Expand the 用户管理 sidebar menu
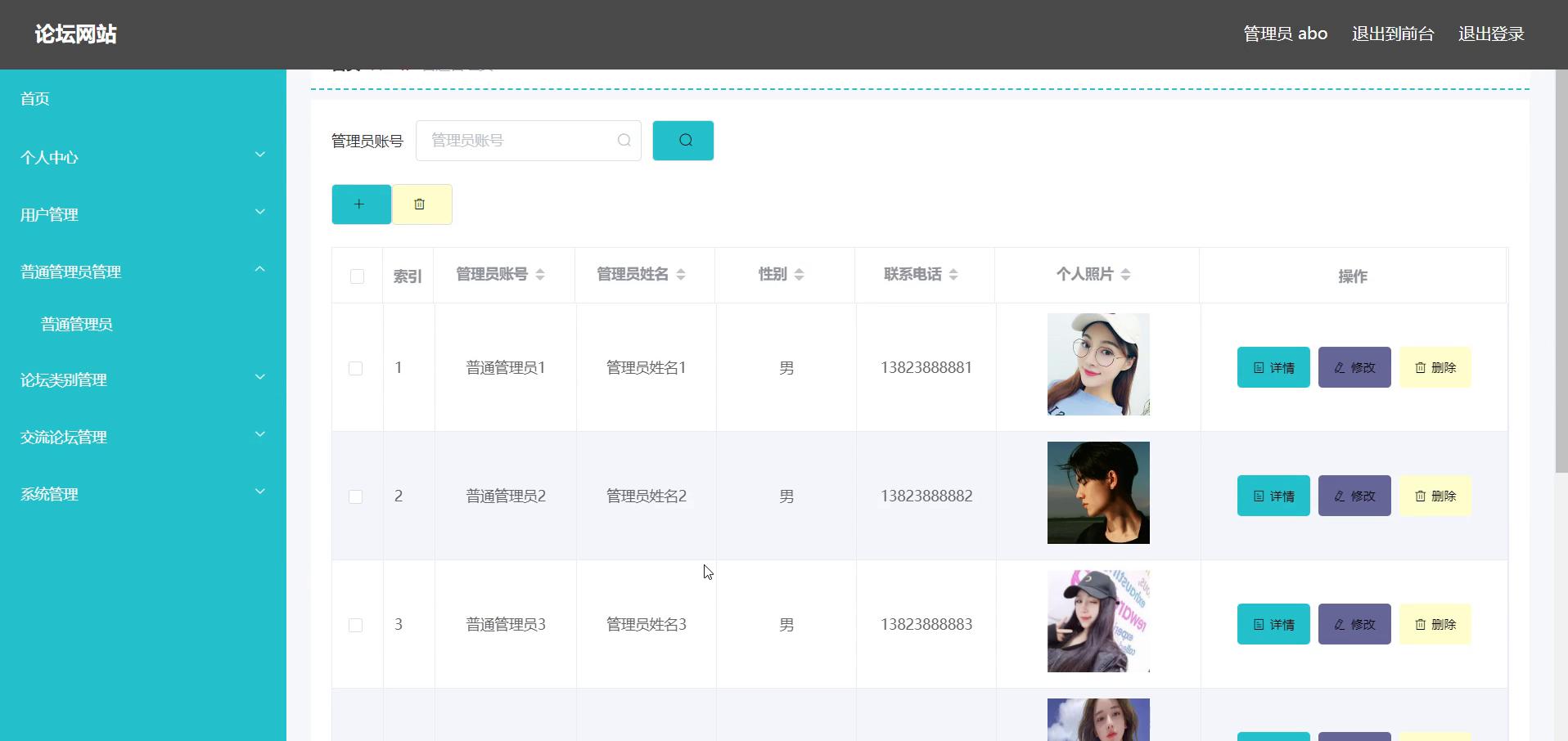 [142, 214]
